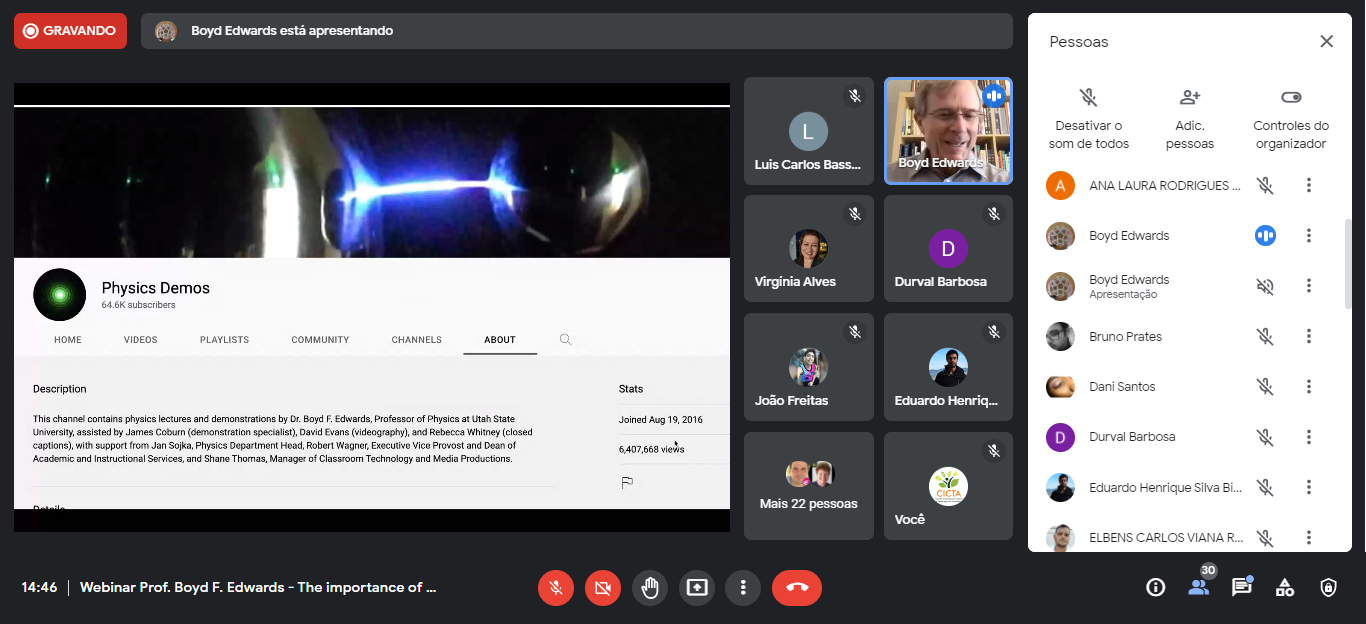Click the report flag icon under Stats
The image size is (1366, 624).
[627, 483]
